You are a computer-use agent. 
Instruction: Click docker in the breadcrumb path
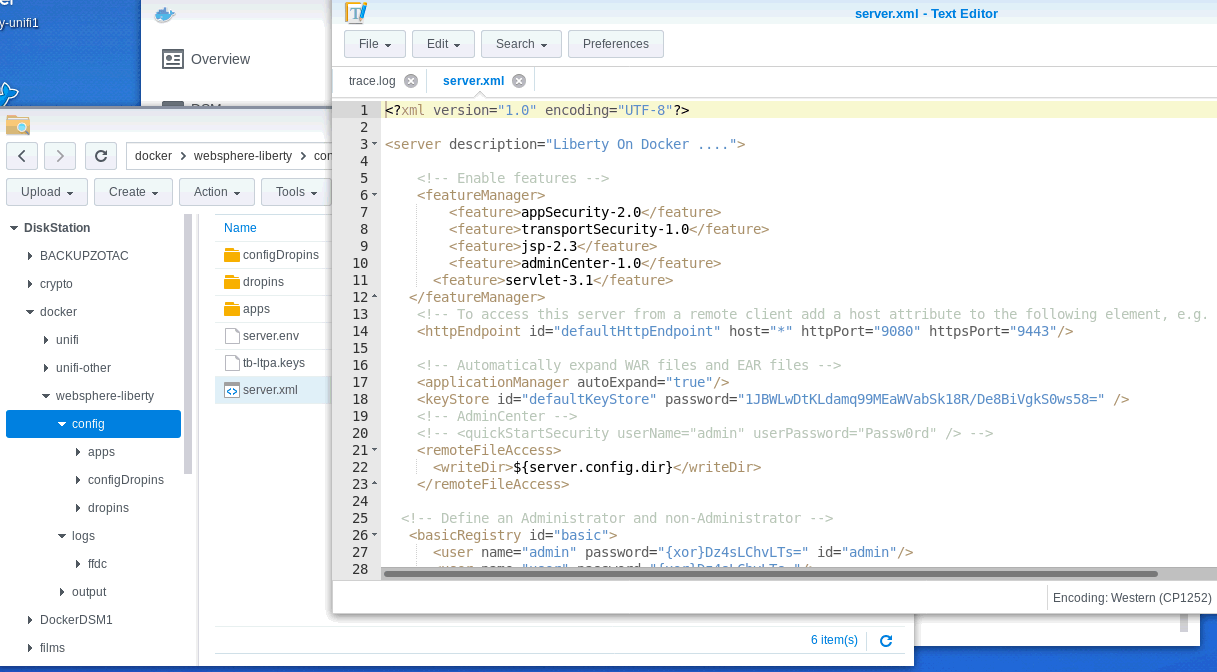(x=153, y=156)
